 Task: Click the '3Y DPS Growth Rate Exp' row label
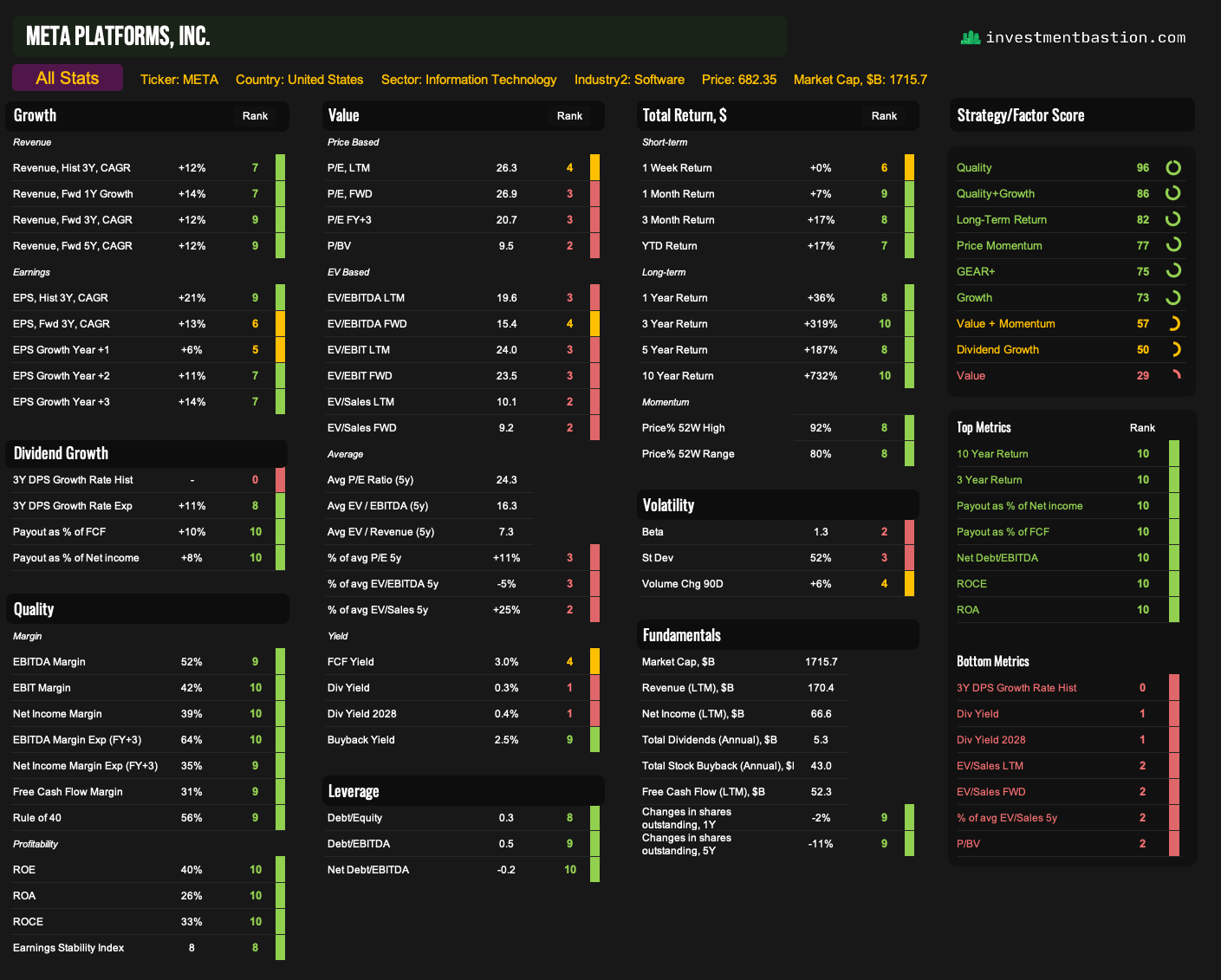point(73,505)
